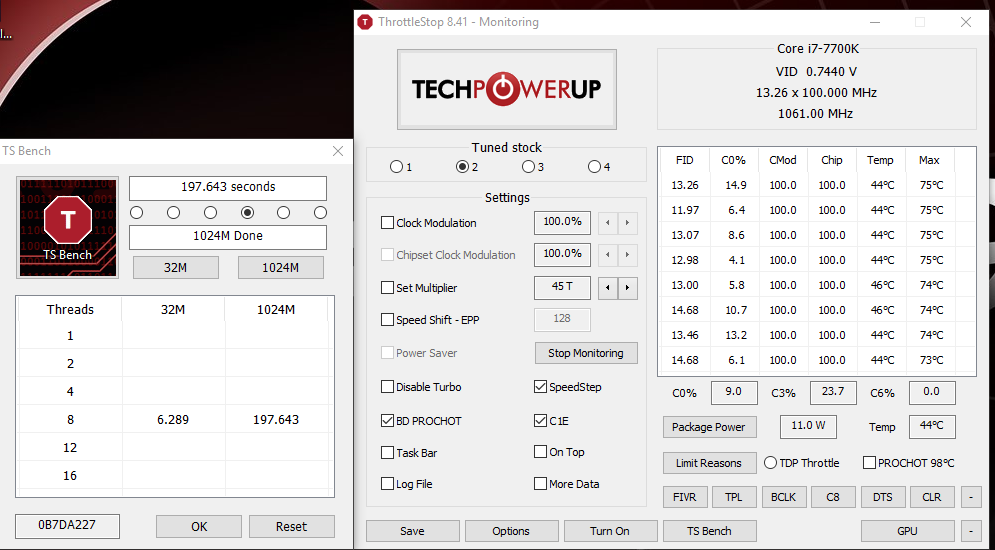The height and width of the screenshot is (550, 995).
Task: Click the minus button next to CLR
Action: click(971, 497)
